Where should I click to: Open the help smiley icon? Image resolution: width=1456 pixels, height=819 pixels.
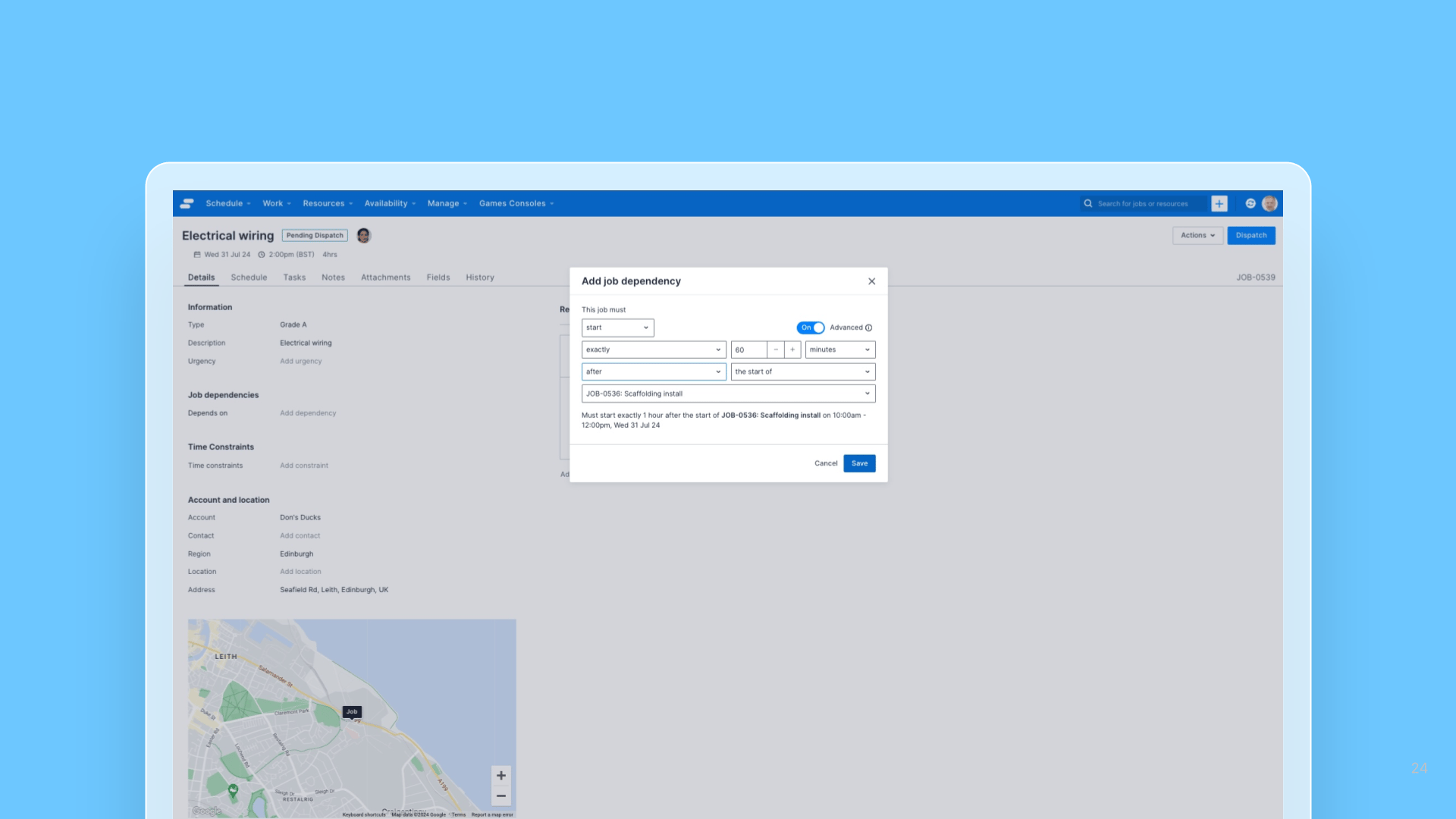coord(1250,203)
